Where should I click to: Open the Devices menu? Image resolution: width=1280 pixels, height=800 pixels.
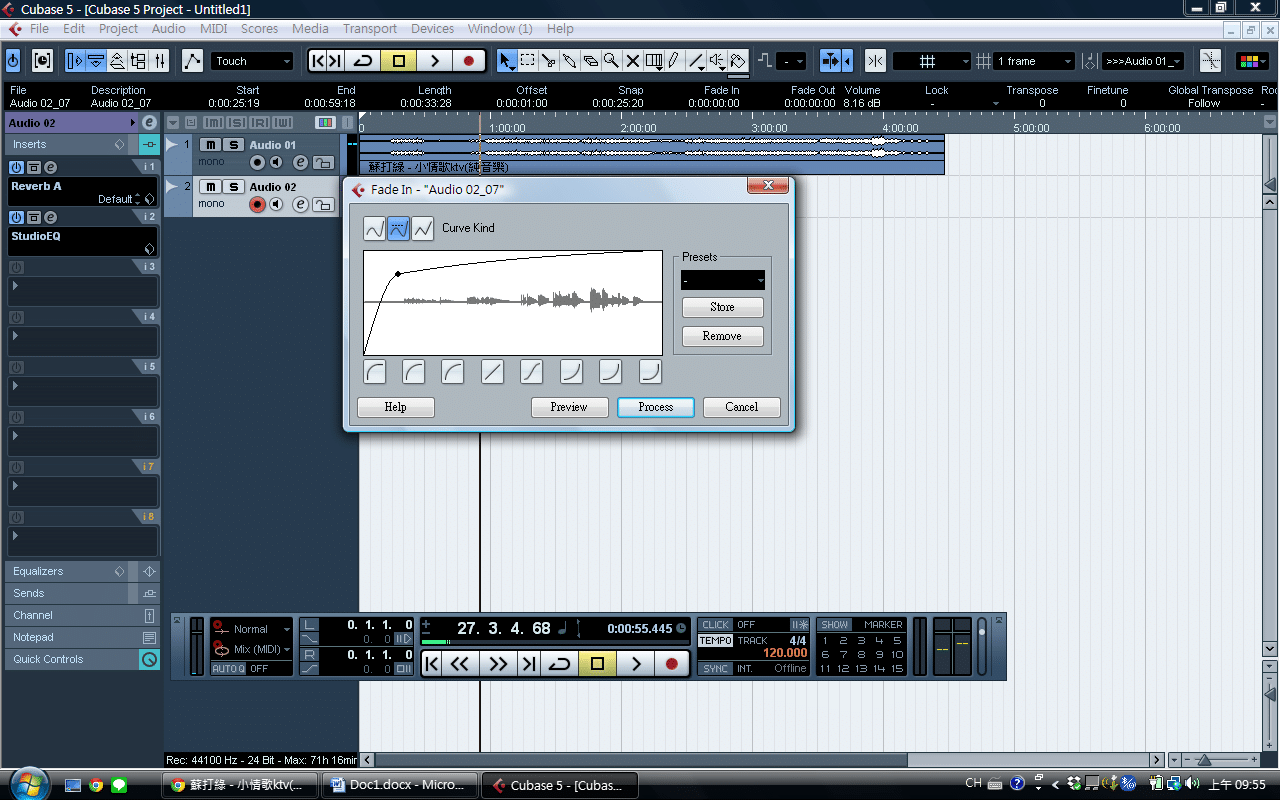point(432,29)
